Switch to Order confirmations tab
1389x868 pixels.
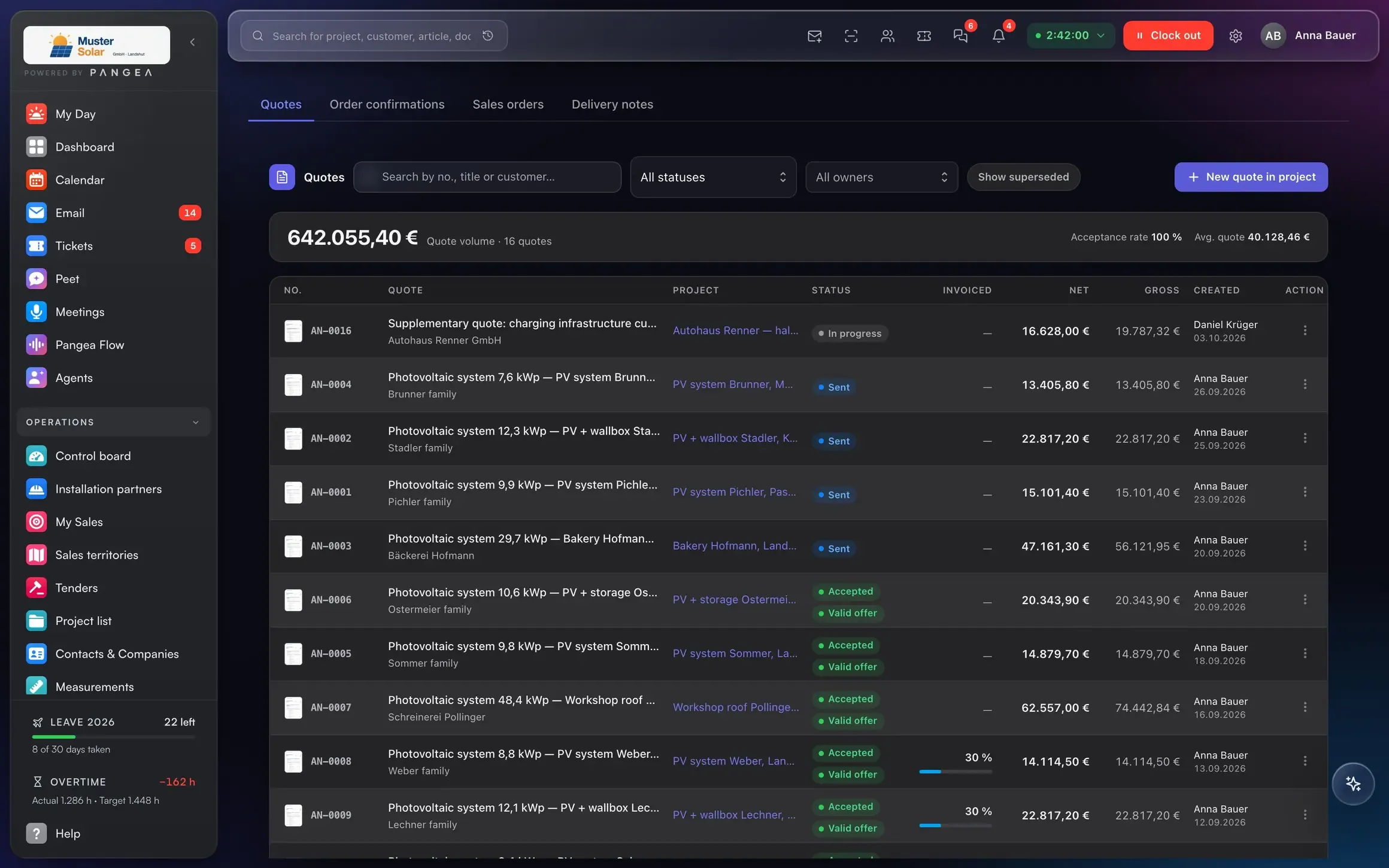point(387,104)
